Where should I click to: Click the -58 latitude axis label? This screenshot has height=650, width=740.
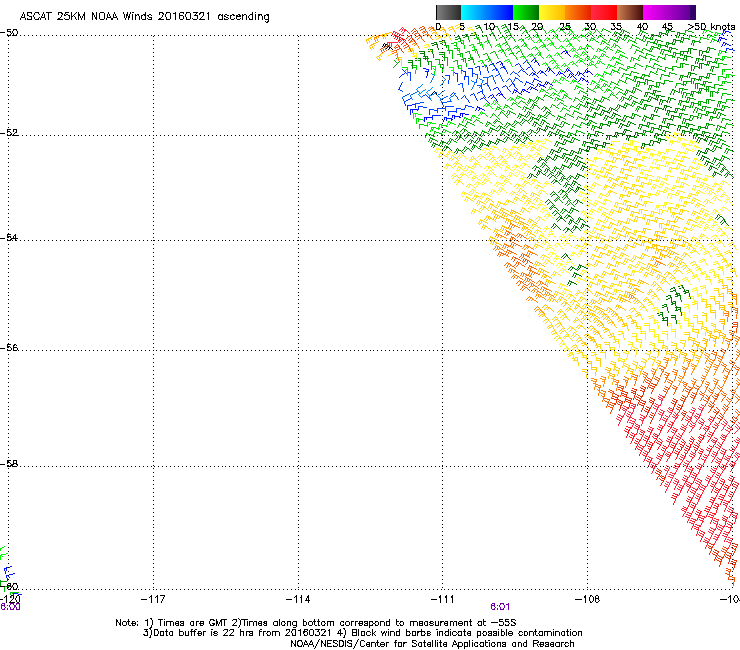pyautogui.click(x=9, y=464)
